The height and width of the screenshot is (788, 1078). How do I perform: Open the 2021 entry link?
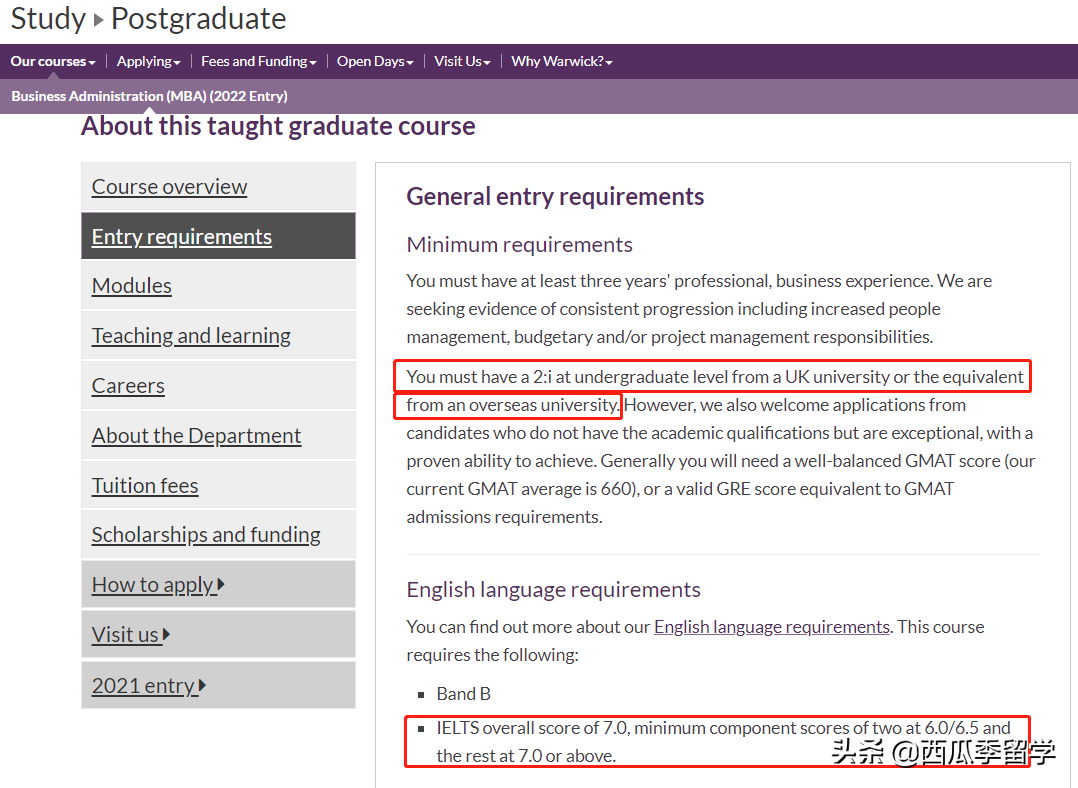pos(148,686)
